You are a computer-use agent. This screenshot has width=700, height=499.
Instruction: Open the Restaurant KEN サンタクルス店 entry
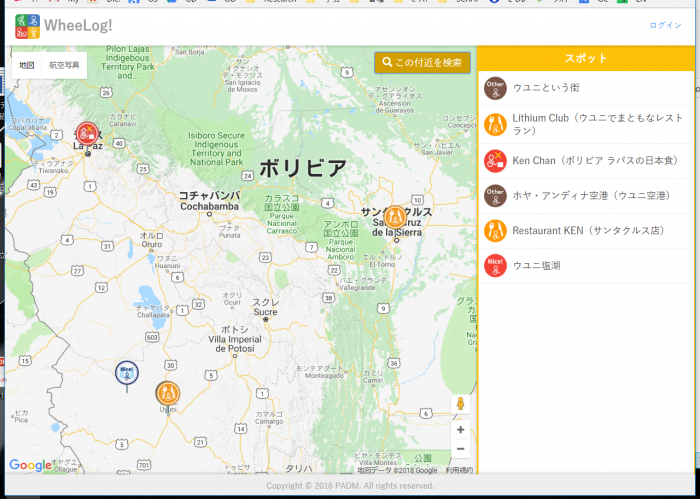pyautogui.click(x=586, y=231)
